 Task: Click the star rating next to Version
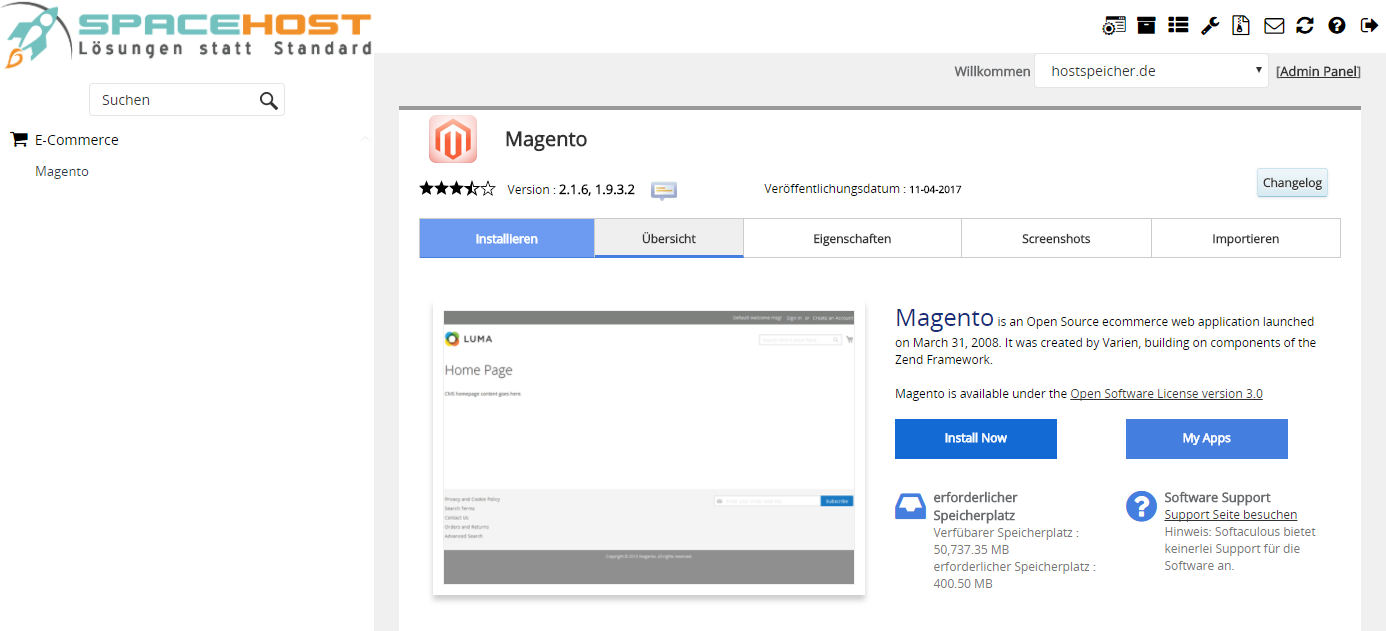coord(457,188)
